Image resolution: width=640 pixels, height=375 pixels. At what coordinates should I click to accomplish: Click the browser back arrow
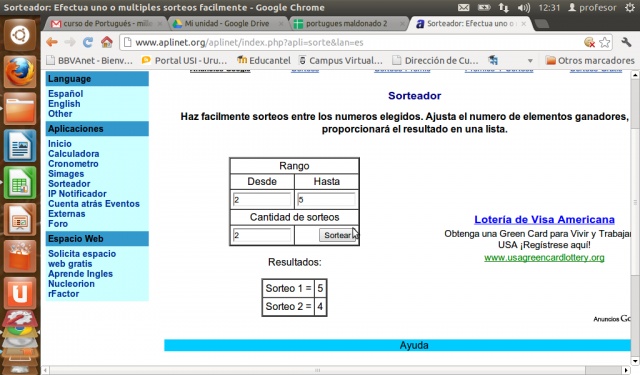point(52,42)
